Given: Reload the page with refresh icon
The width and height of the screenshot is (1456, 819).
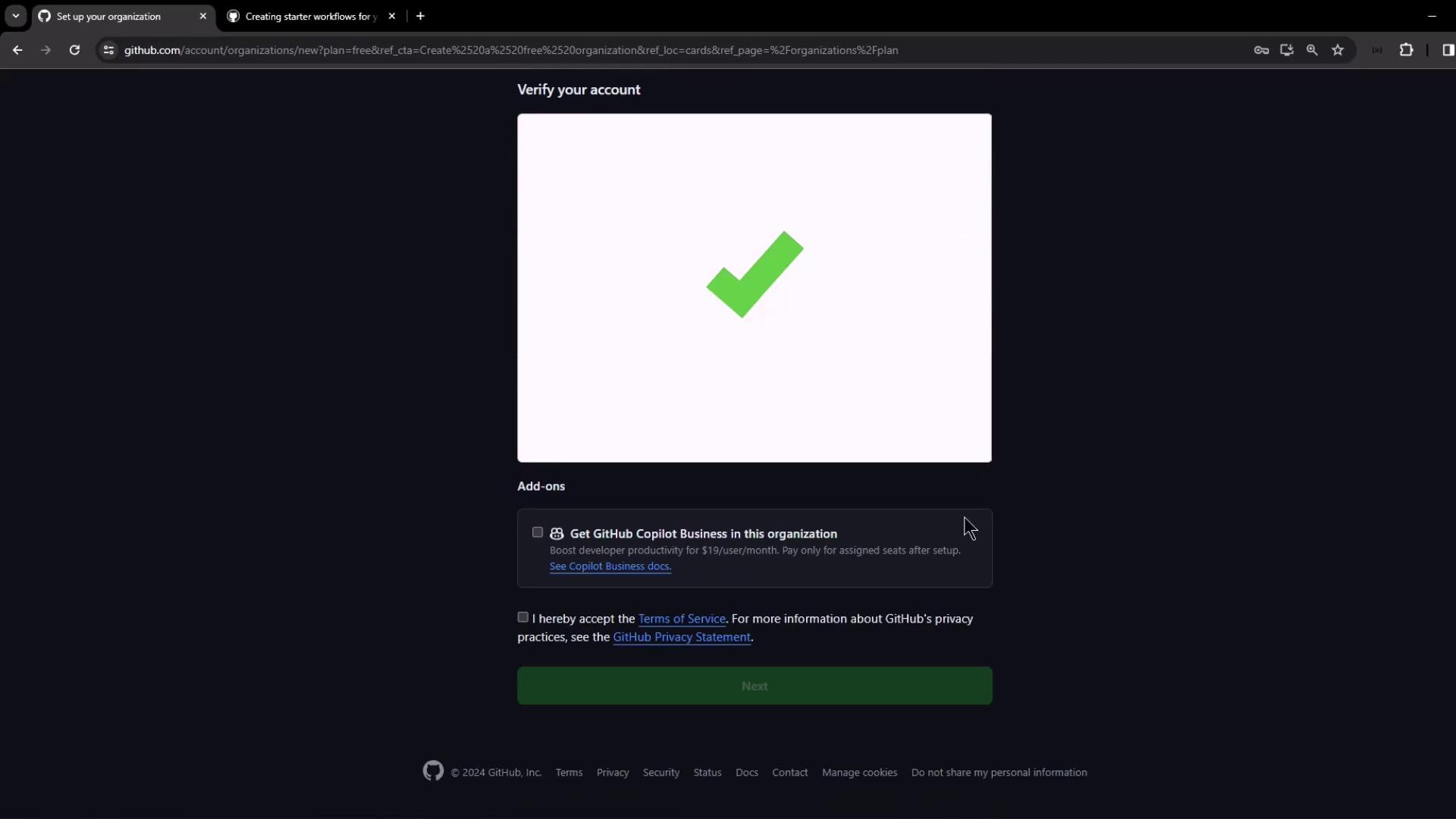Looking at the screenshot, I should (74, 50).
